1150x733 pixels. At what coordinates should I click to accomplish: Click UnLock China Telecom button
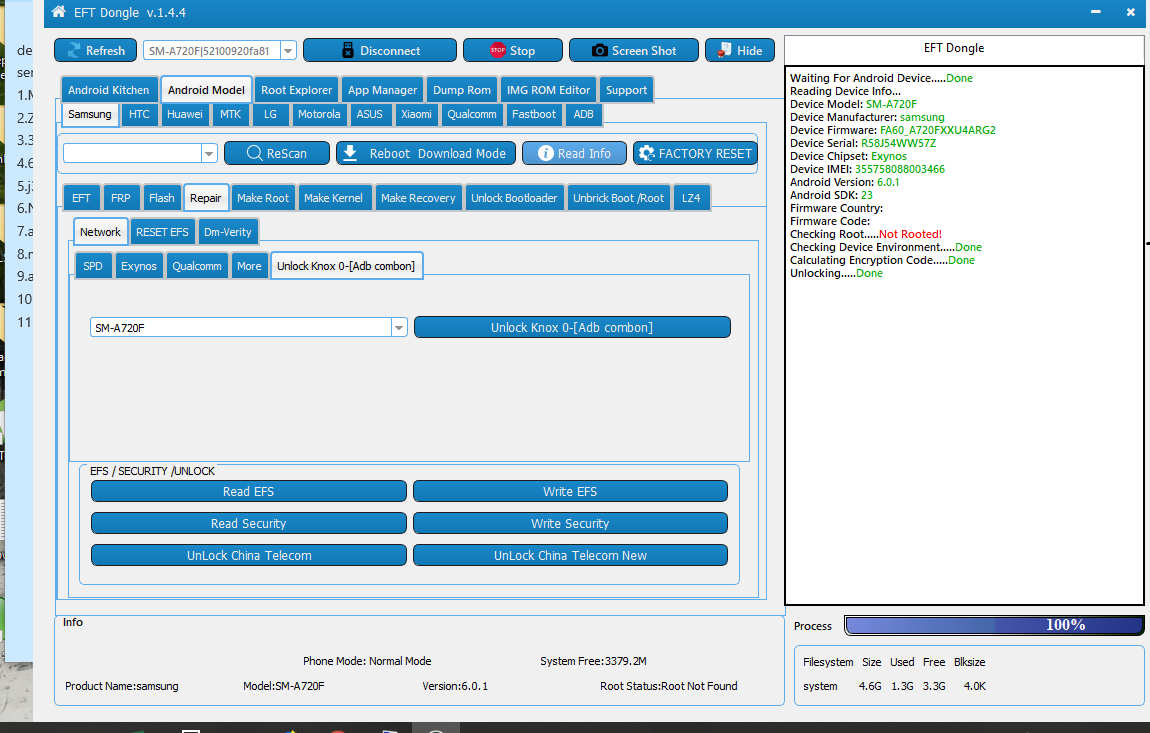pos(249,555)
